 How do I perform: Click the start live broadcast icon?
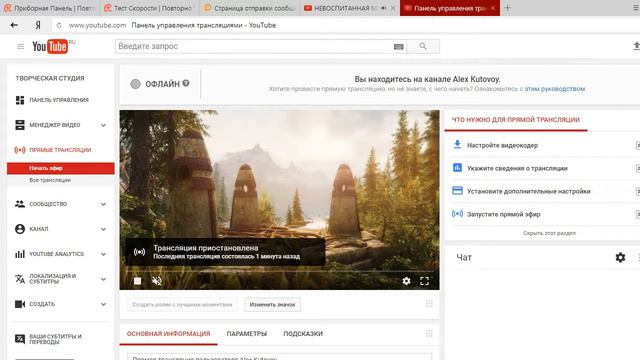click(457, 213)
